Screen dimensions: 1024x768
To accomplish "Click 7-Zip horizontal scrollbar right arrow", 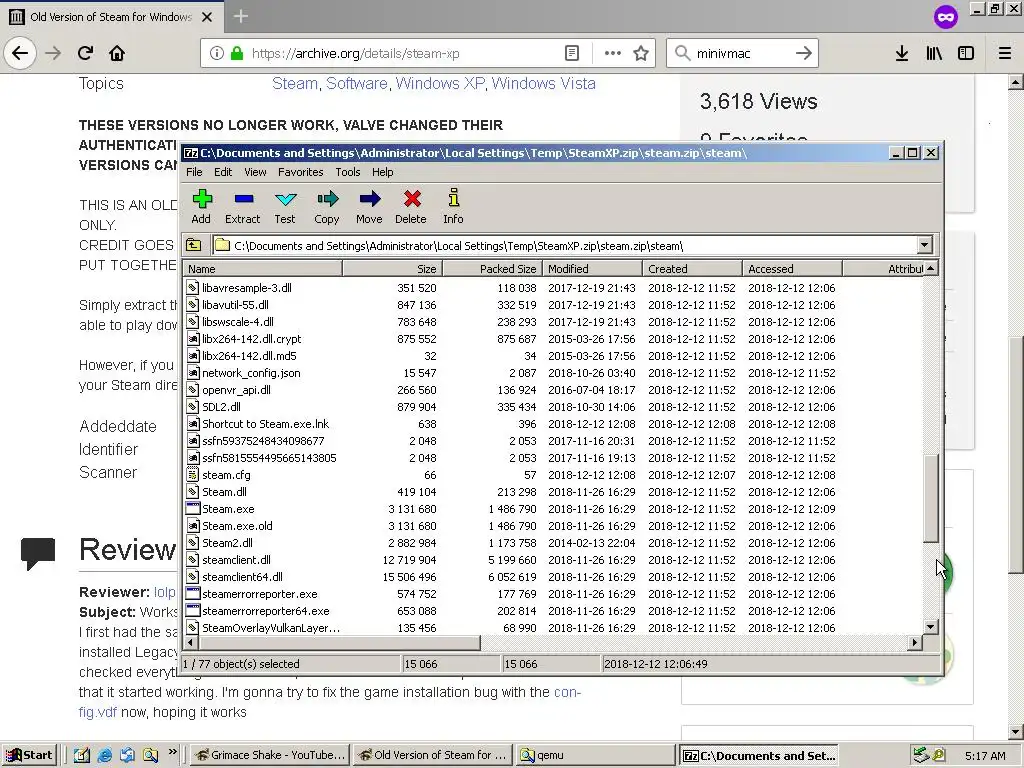I will (914, 643).
